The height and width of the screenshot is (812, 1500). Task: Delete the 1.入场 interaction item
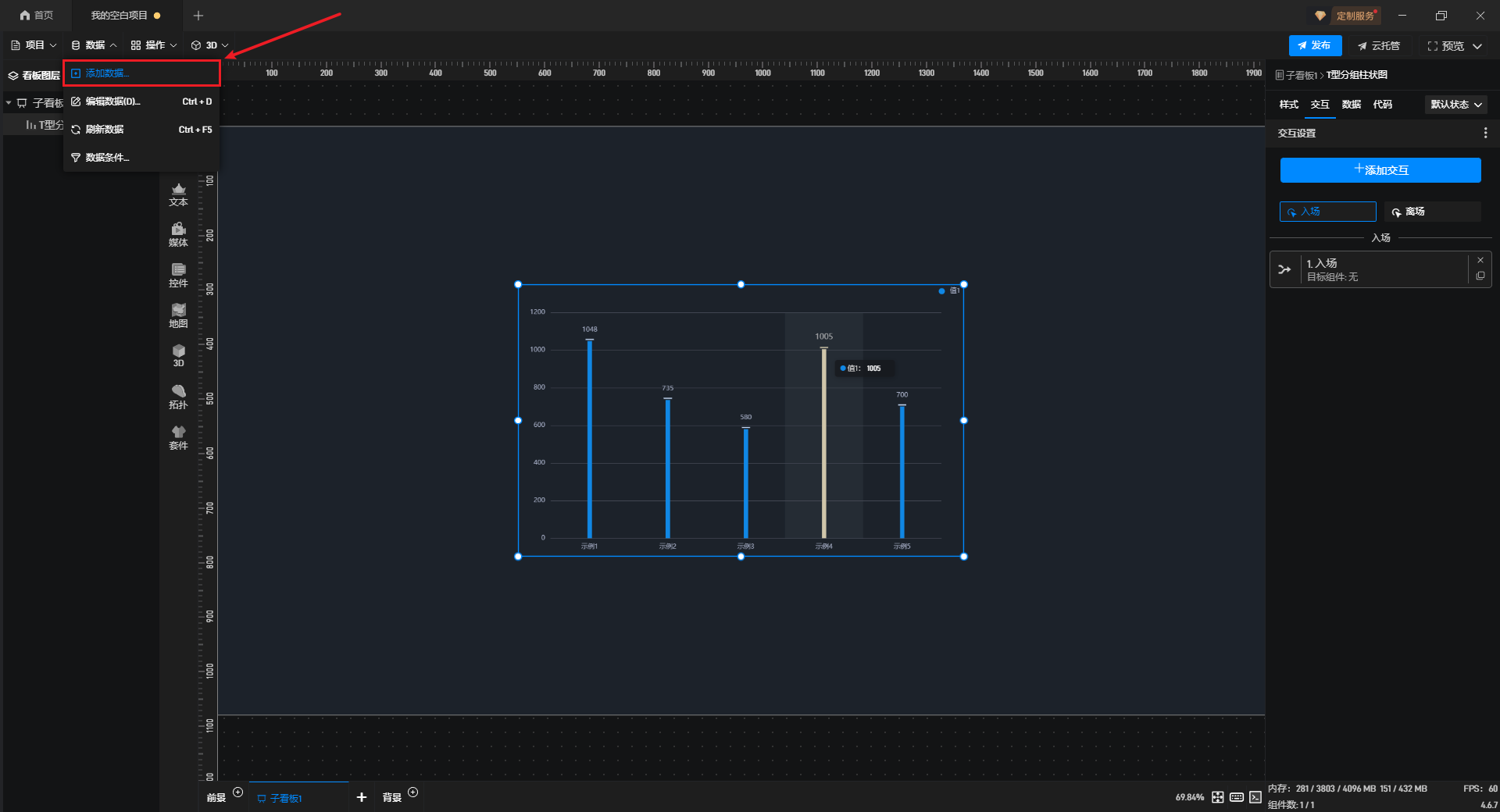coord(1480,260)
